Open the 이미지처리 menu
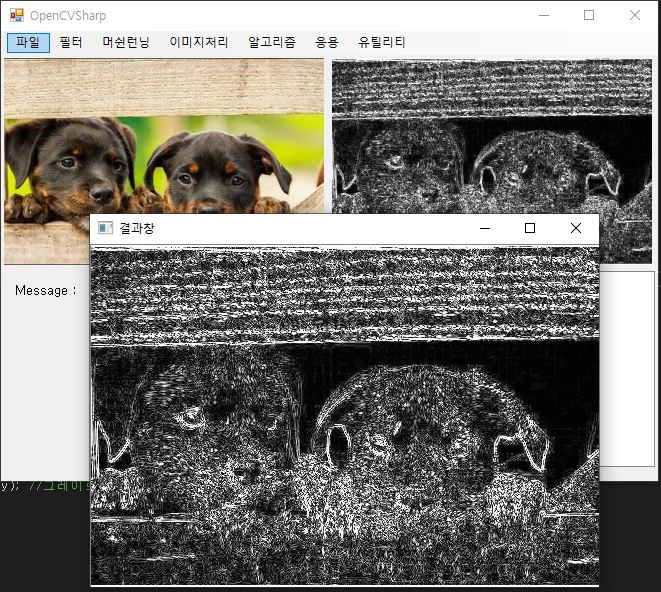The height and width of the screenshot is (592, 661). (x=199, y=43)
